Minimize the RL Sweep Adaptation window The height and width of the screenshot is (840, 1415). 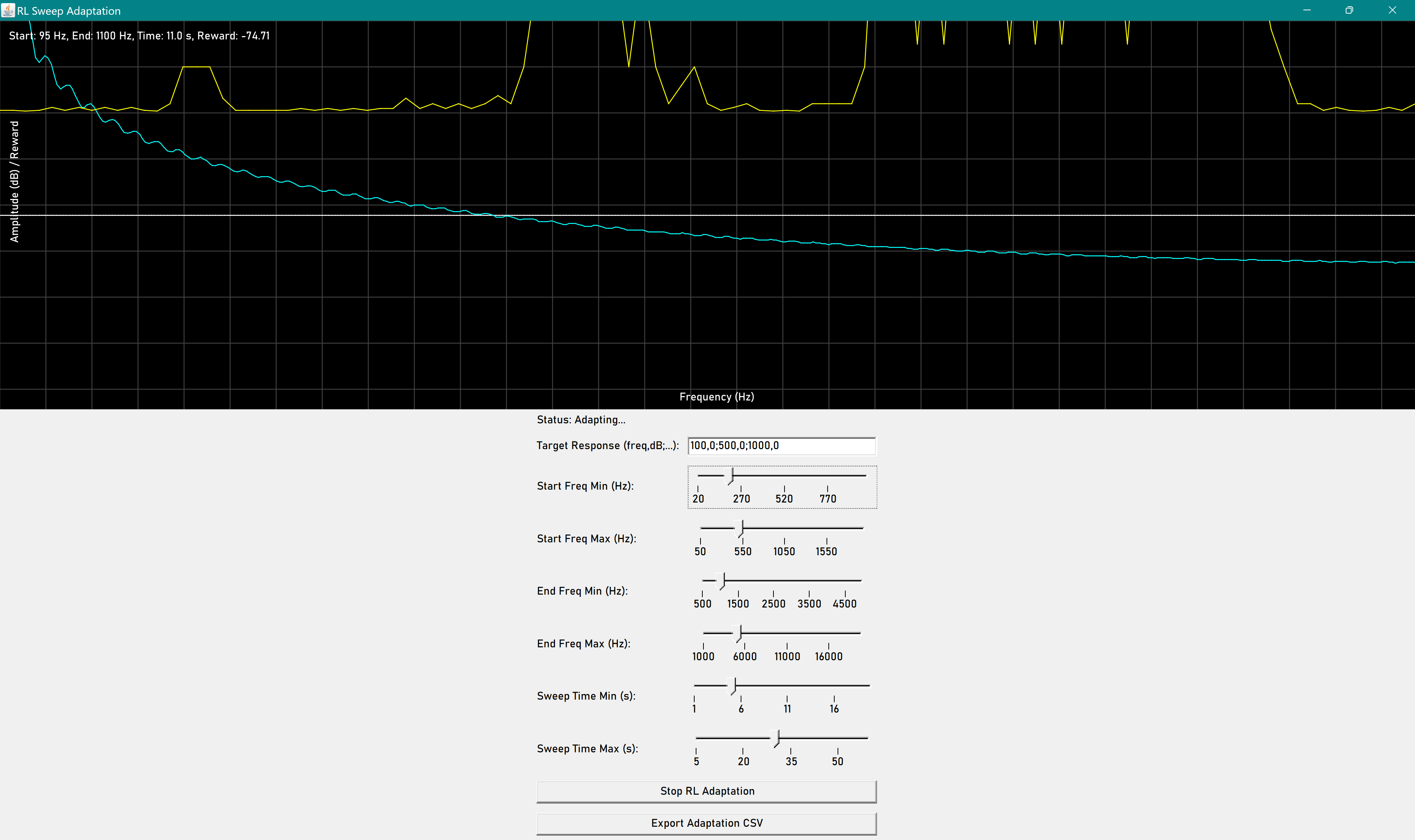click(1307, 10)
